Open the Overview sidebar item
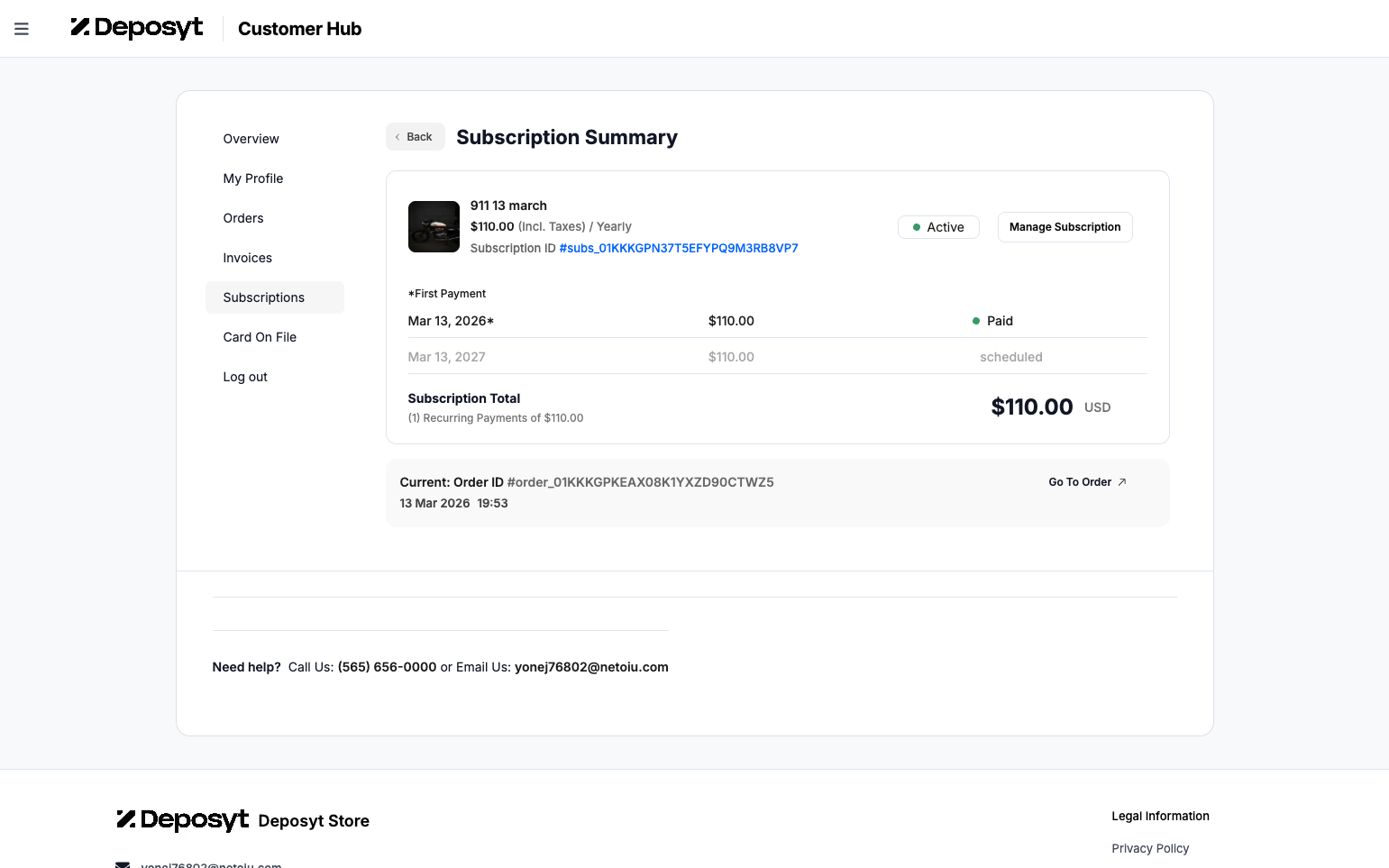Image resolution: width=1389 pixels, height=868 pixels. (x=275, y=139)
